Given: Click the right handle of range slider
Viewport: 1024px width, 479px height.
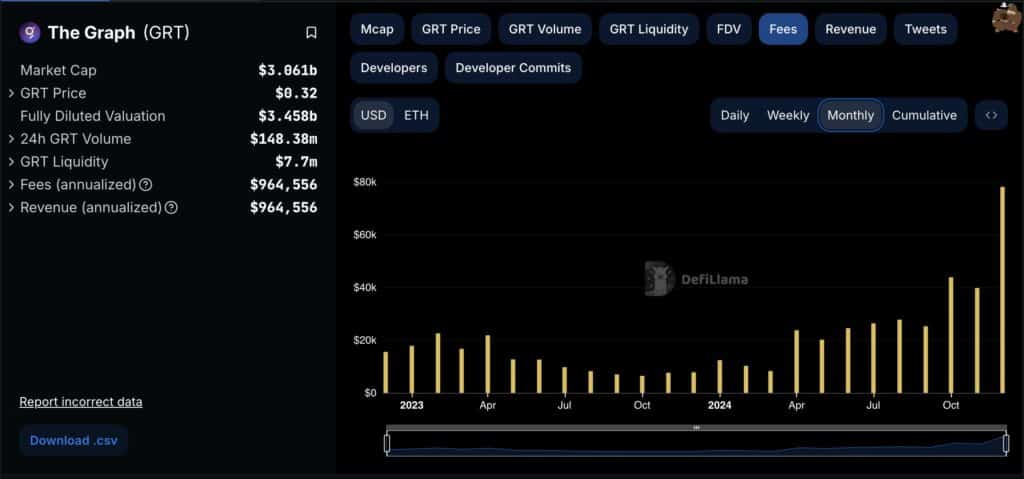Looking at the screenshot, I should (x=1006, y=444).
